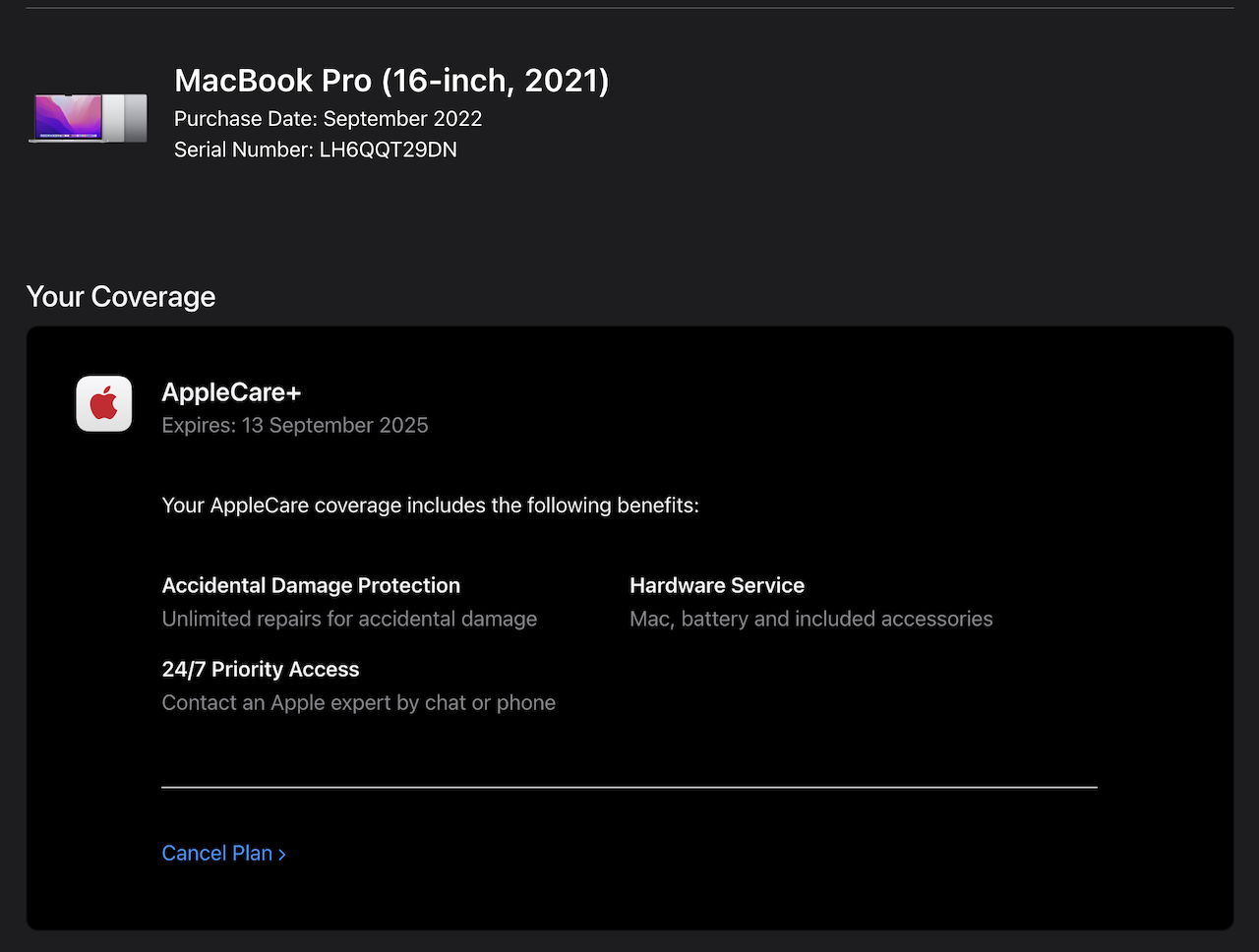
Task: Select the MacBook Pro (16-inch, 2021) title
Action: (391, 80)
